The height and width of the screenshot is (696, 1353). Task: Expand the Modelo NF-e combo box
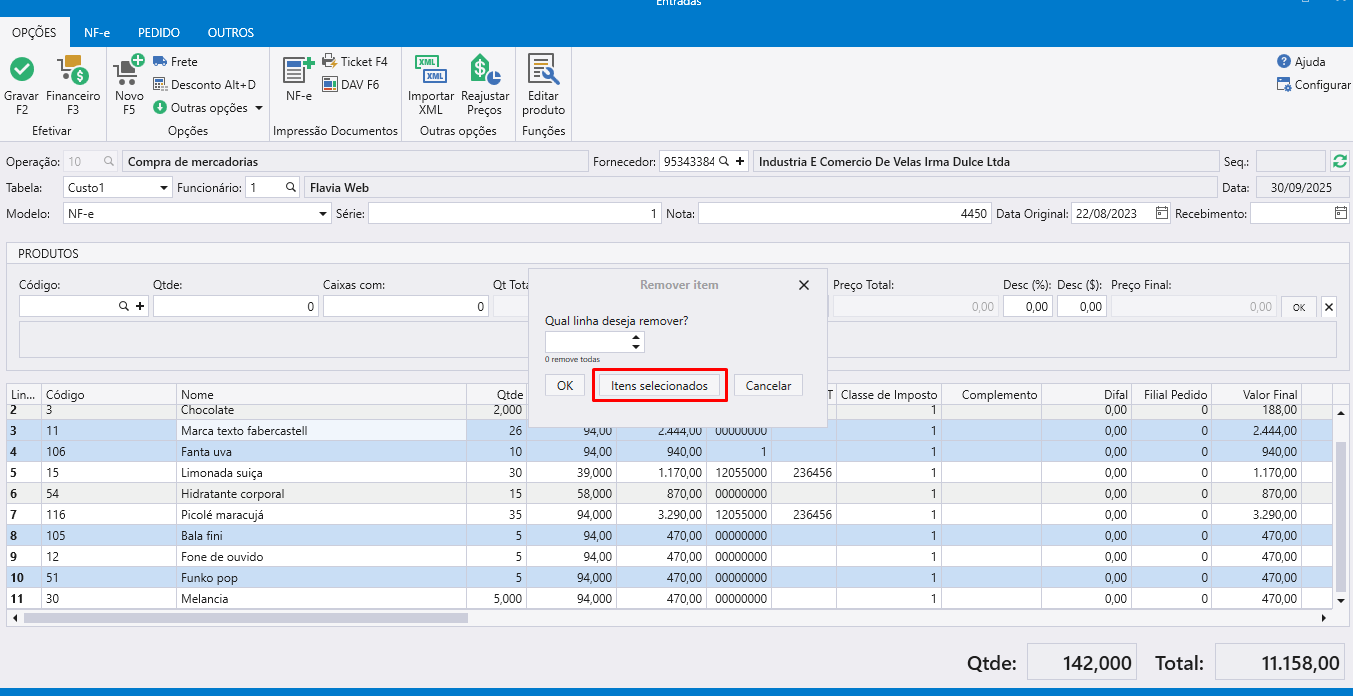[x=323, y=214]
